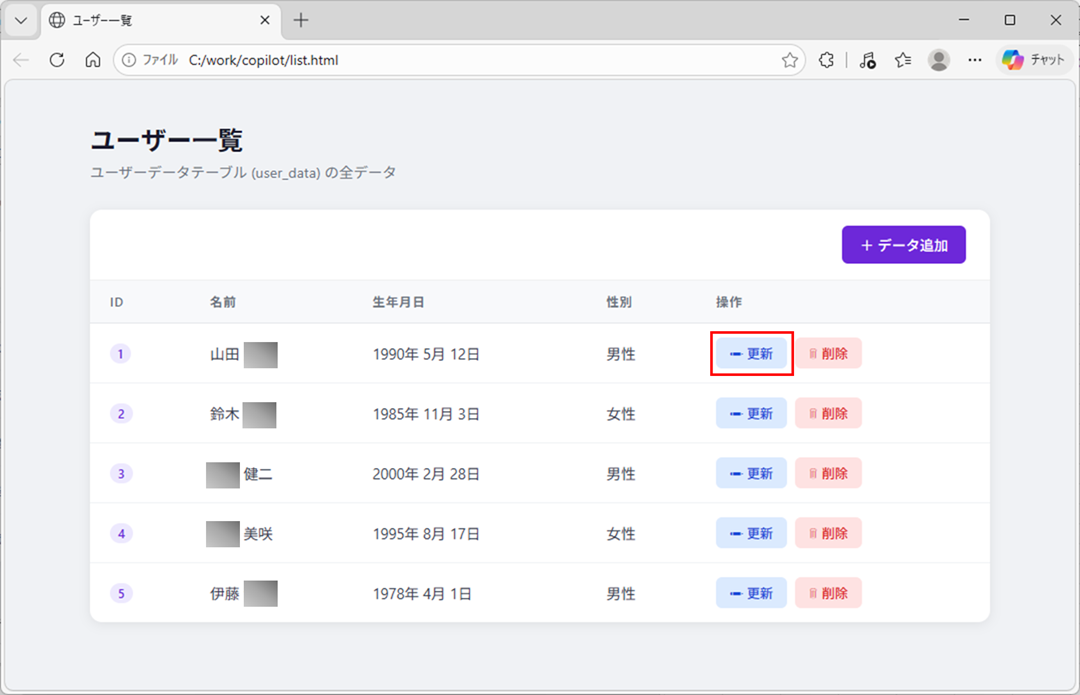
Task: Open the Copilot チャット button
Action: (x=1034, y=60)
